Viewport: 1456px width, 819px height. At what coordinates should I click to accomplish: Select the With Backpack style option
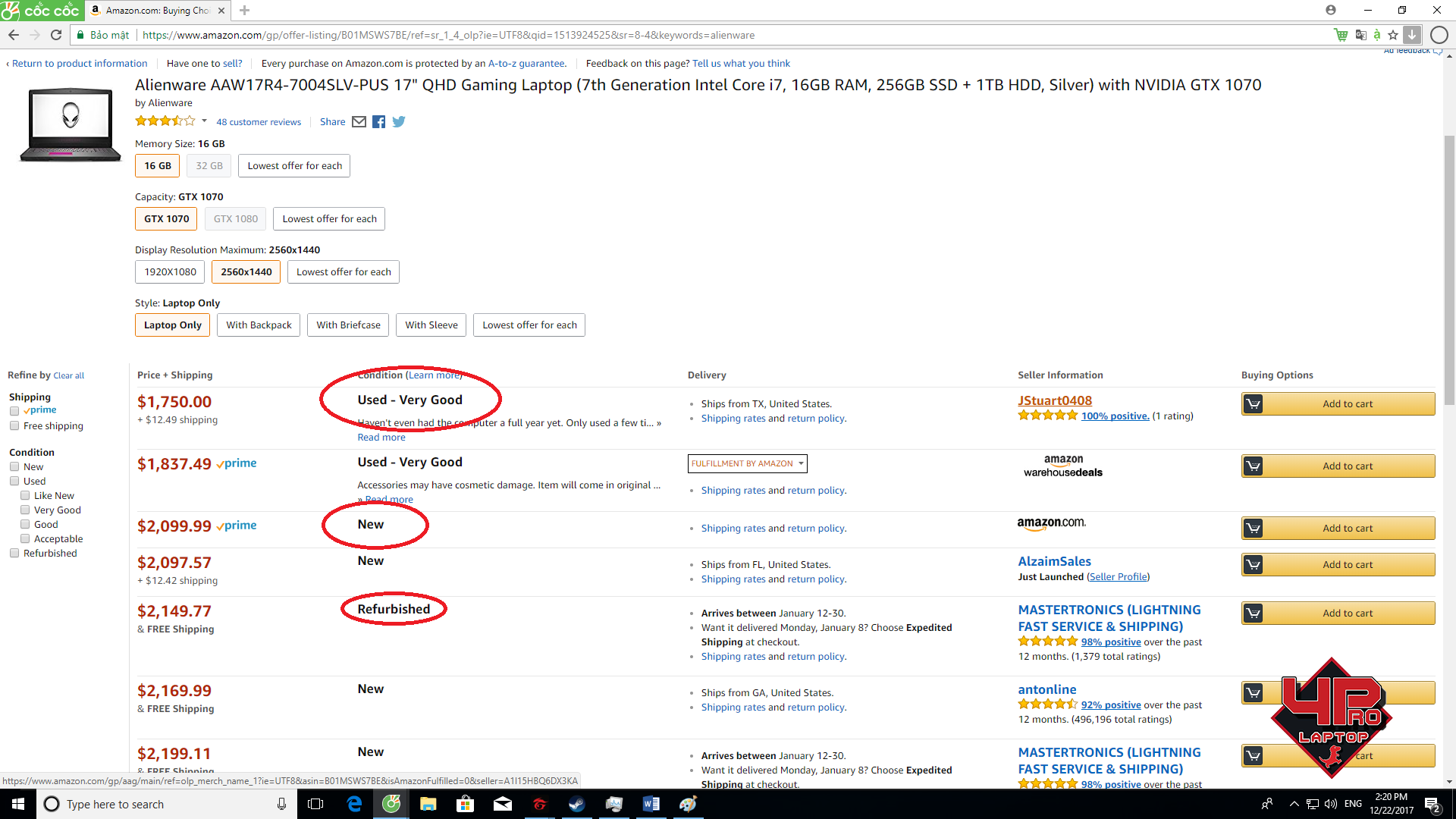[x=259, y=325]
